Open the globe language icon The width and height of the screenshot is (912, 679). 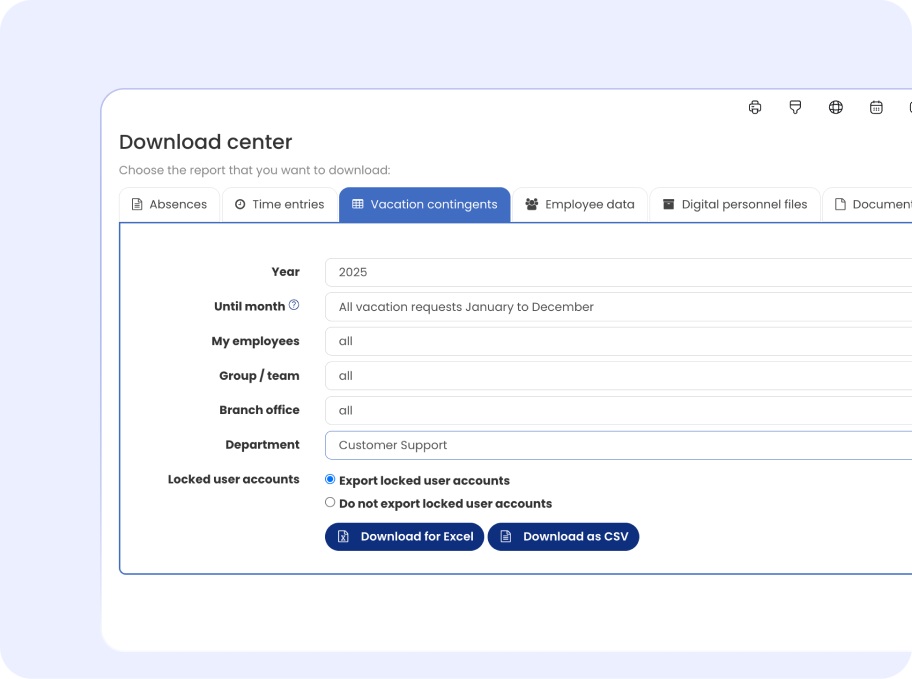836,107
